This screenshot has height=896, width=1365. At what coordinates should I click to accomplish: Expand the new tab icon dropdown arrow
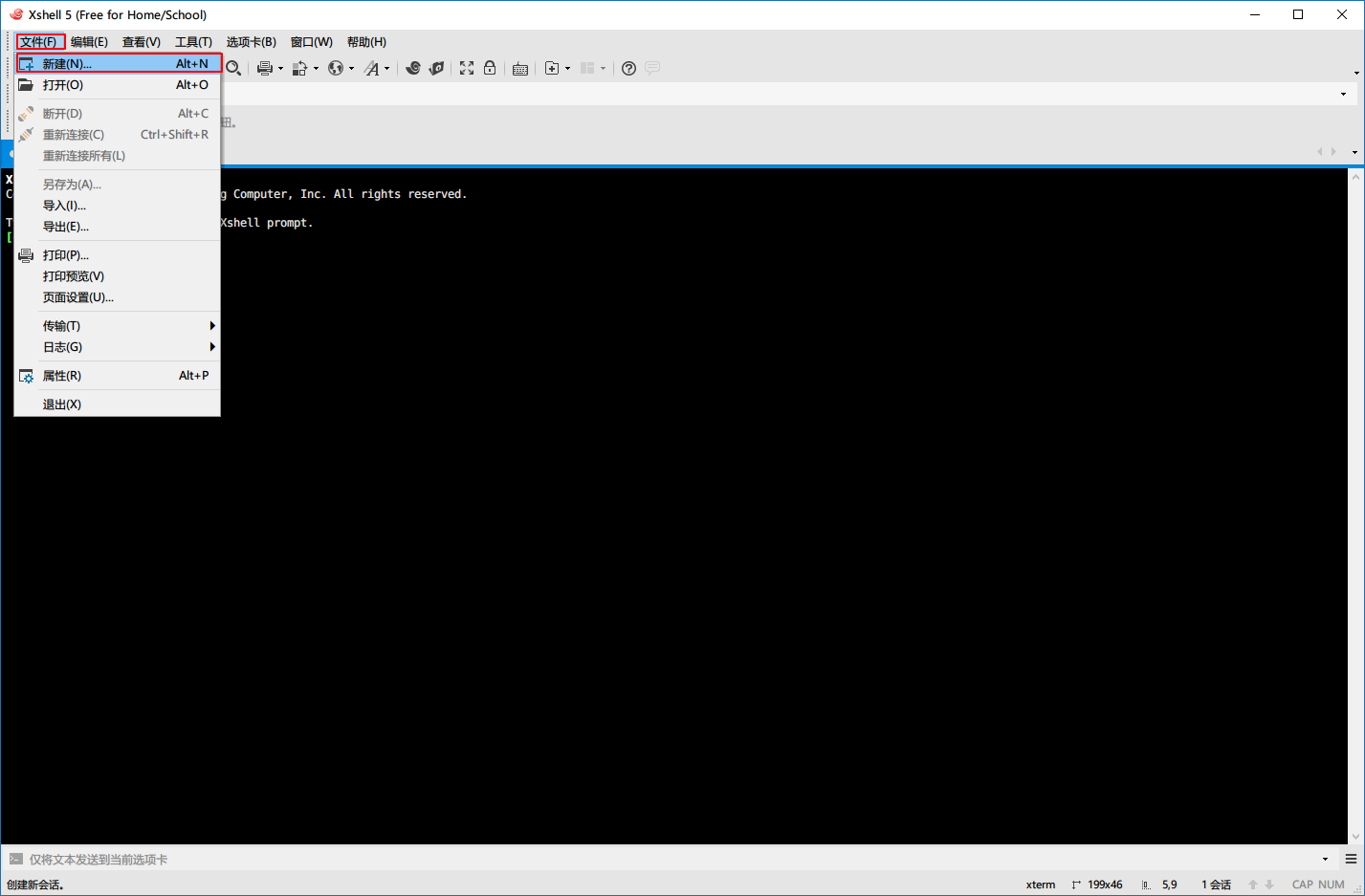(567, 69)
